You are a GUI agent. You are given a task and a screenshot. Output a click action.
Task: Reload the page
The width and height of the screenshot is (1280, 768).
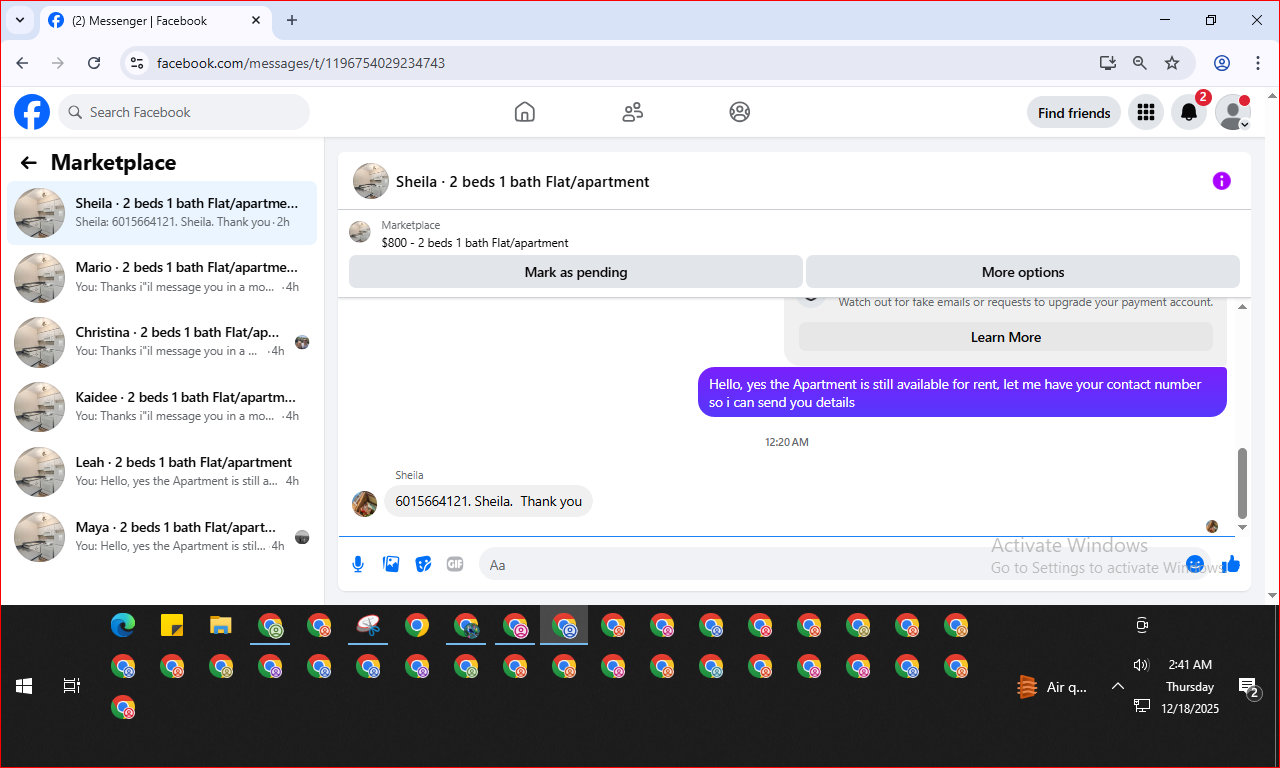pyautogui.click(x=94, y=63)
